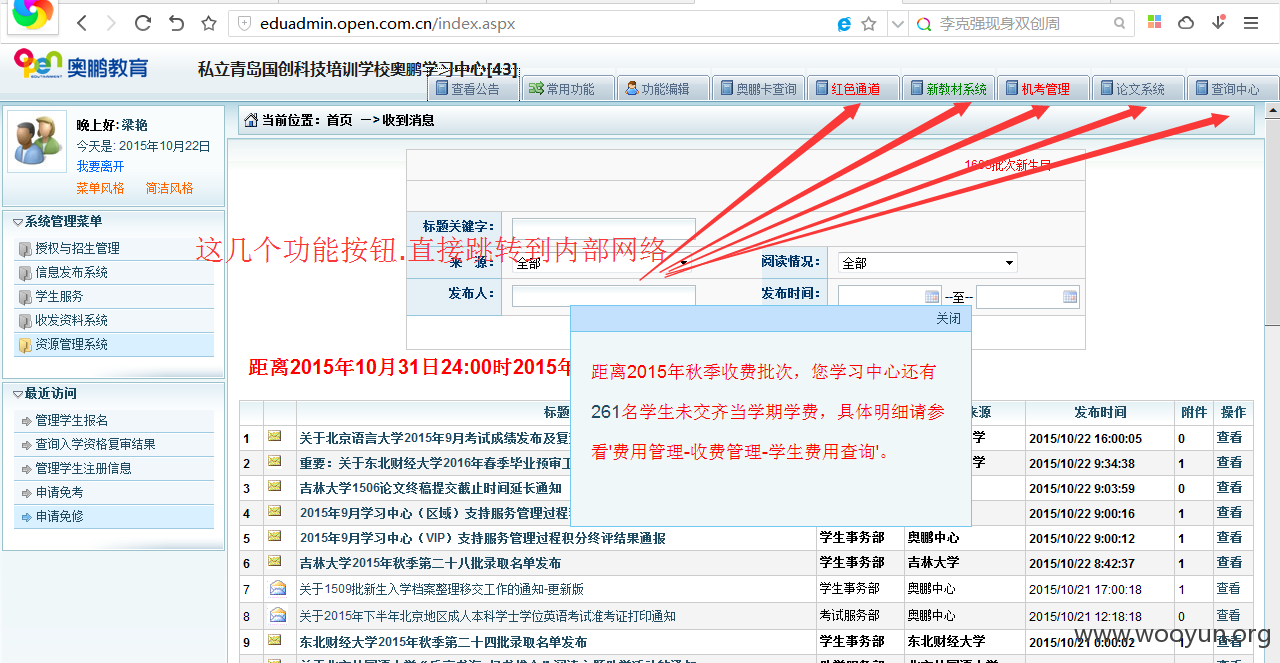Switch to 菜单风格 layout
The height and width of the screenshot is (663, 1280).
(101, 188)
